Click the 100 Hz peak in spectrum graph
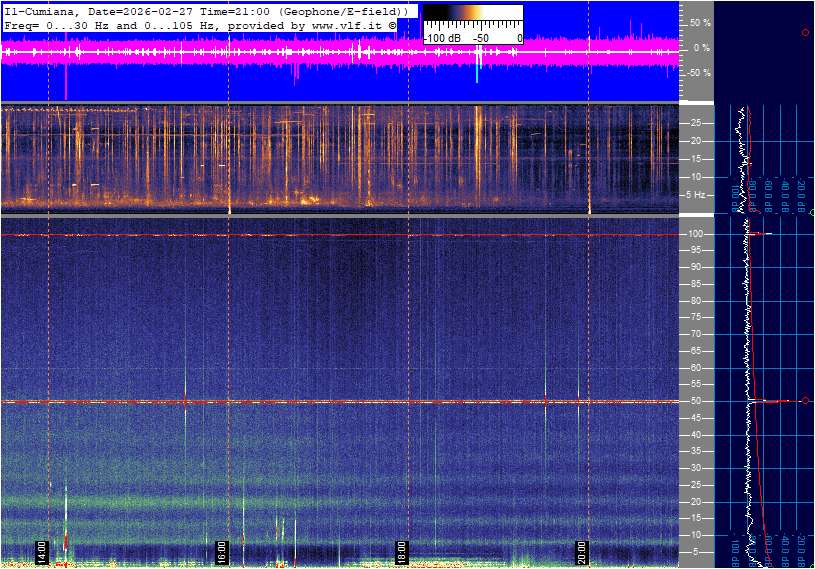815x569 pixels. point(765,234)
